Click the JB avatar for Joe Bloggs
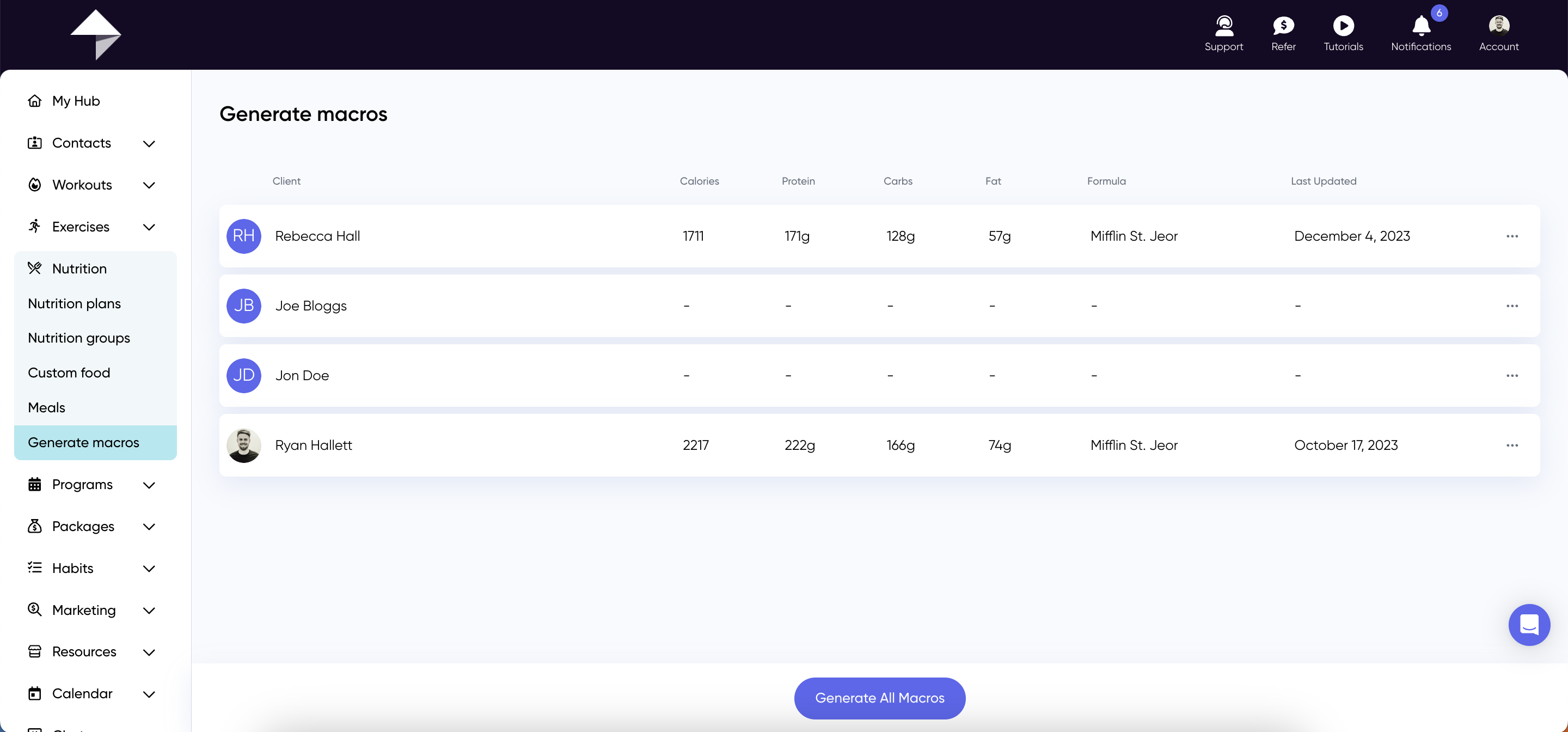Screen dimensions: 1568x732 point(244,306)
